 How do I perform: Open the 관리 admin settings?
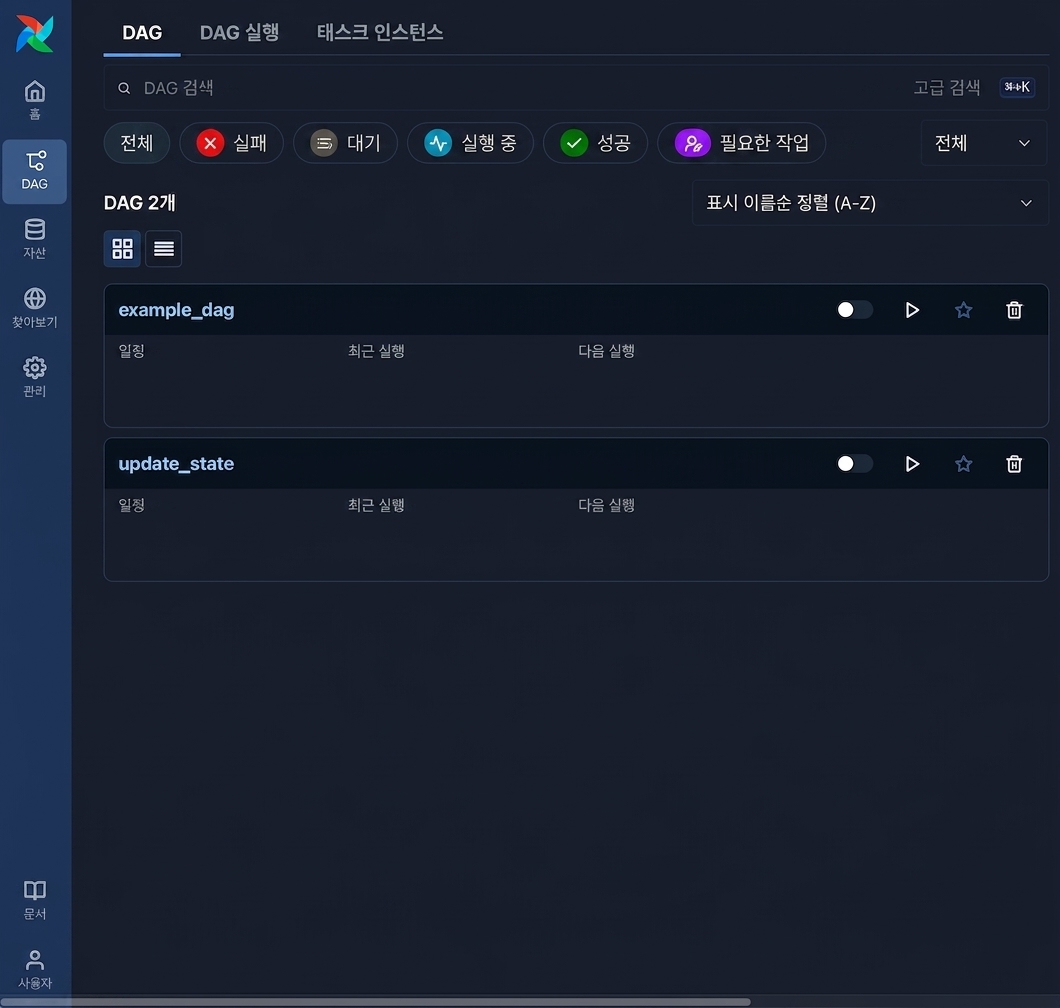[x=34, y=377]
